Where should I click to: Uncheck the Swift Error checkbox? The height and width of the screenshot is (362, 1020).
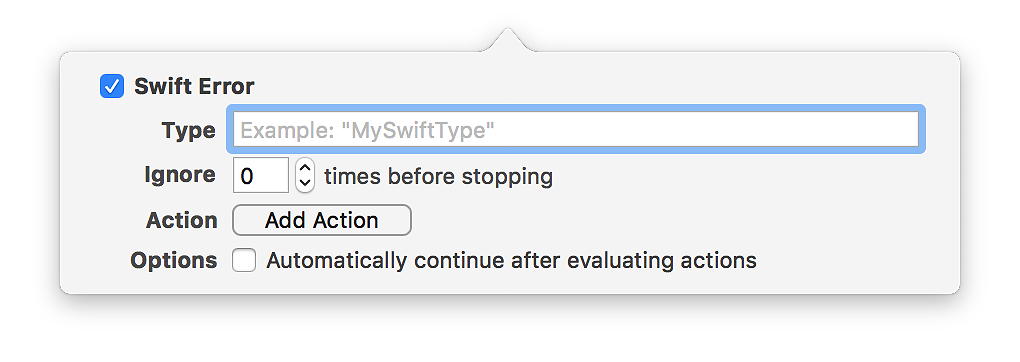pos(112,86)
